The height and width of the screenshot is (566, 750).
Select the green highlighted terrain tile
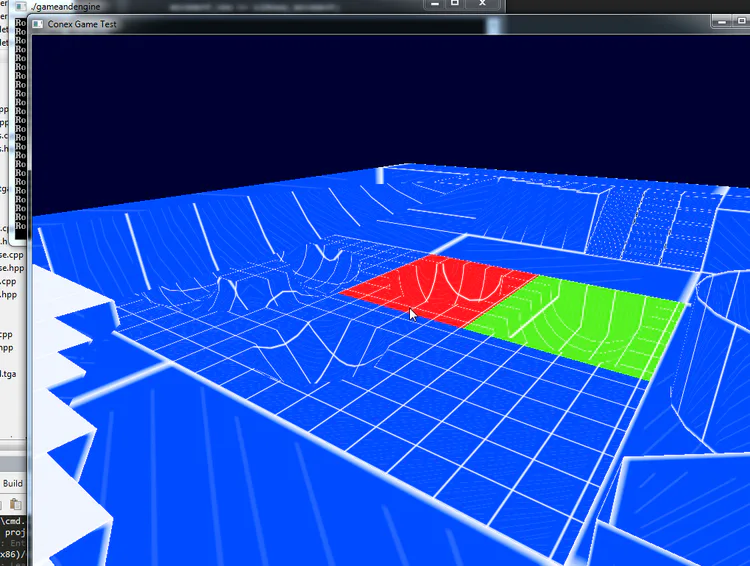click(579, 325)
